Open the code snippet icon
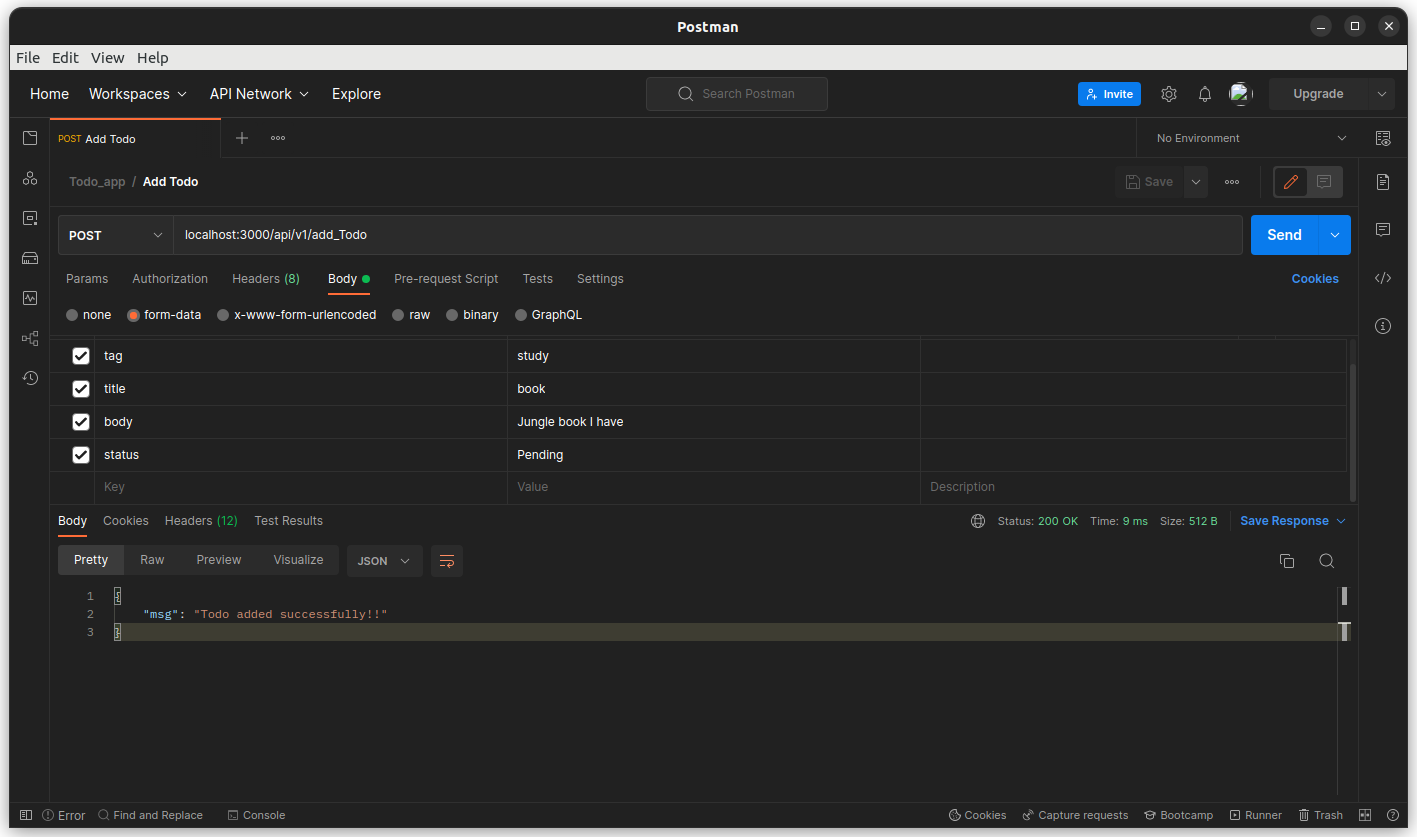1417x837 pixels. [x=1383, y=278]
